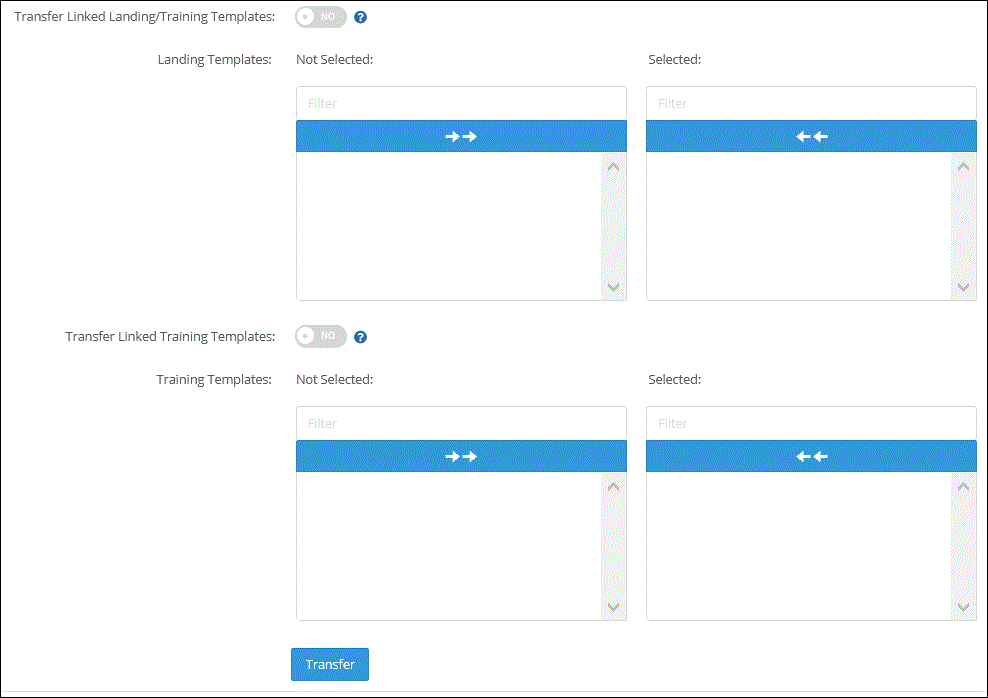Move all Training Templates to Selected list
This screenshot has width=988, height=698.
[461, 456]
